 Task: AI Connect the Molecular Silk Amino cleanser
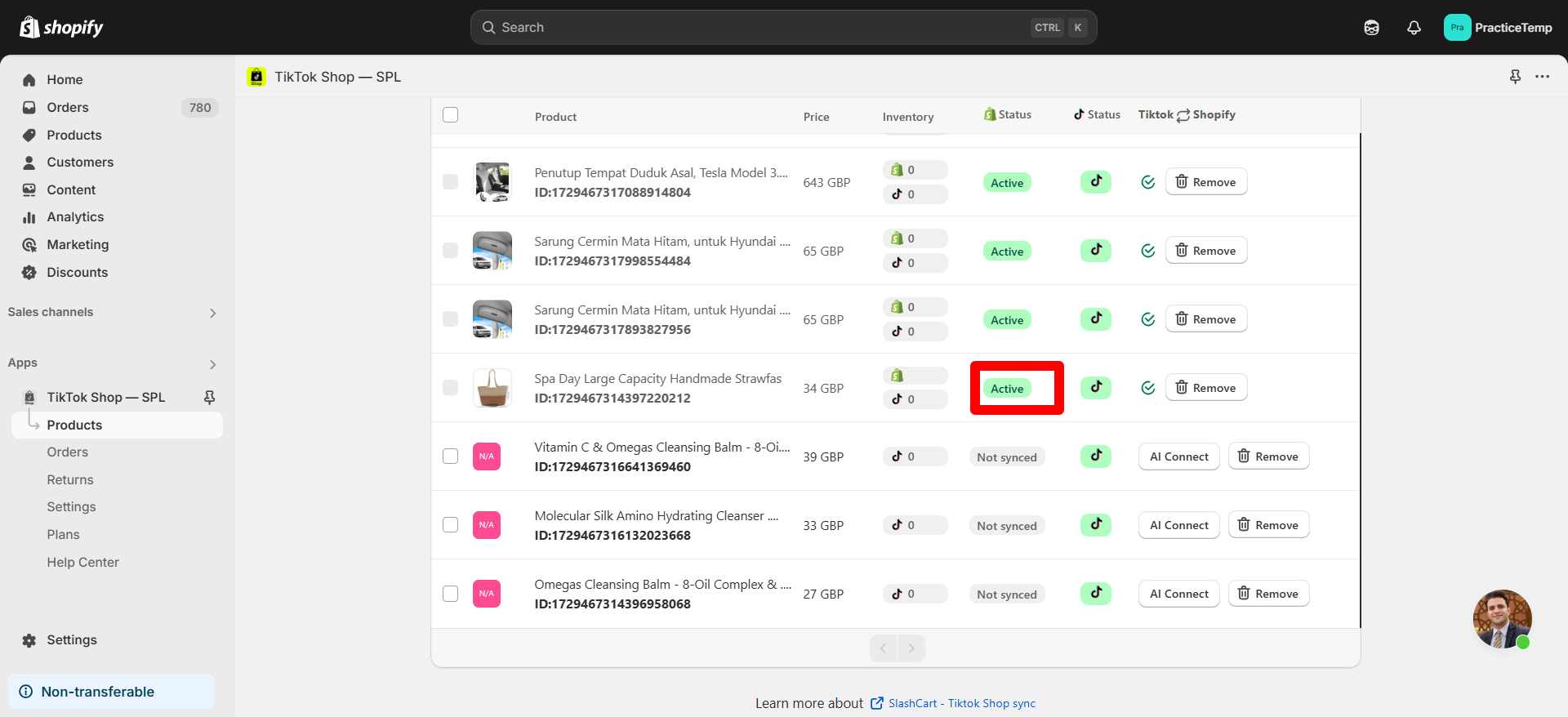1179,524
